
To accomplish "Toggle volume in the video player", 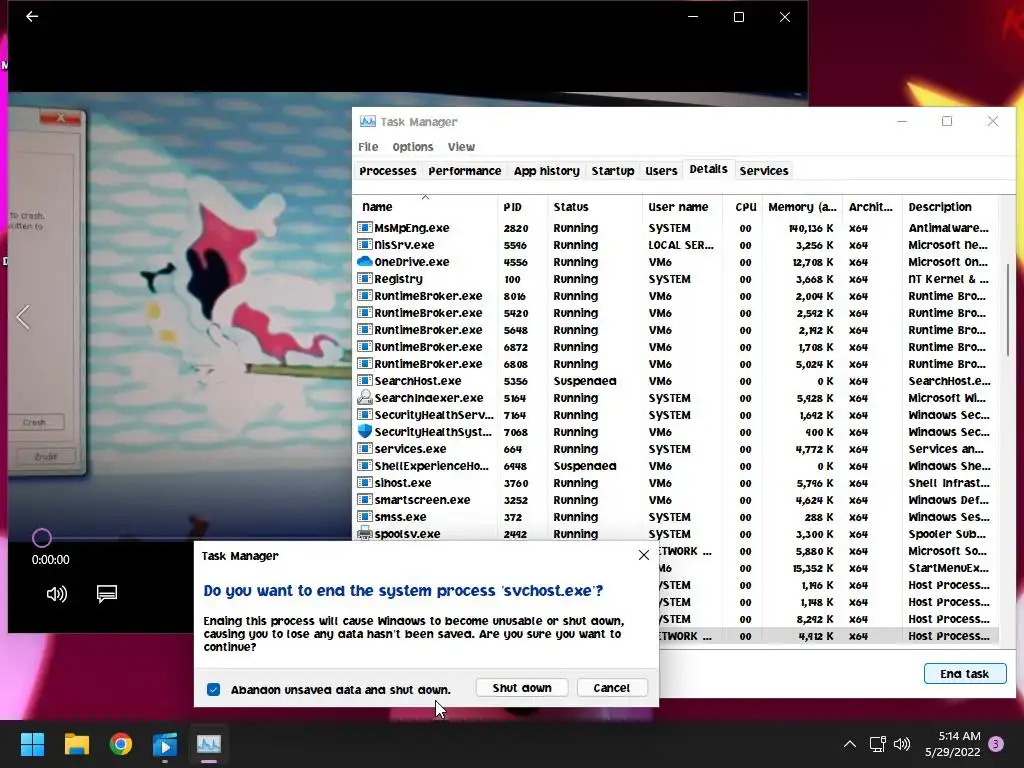I will coord(57,594).
